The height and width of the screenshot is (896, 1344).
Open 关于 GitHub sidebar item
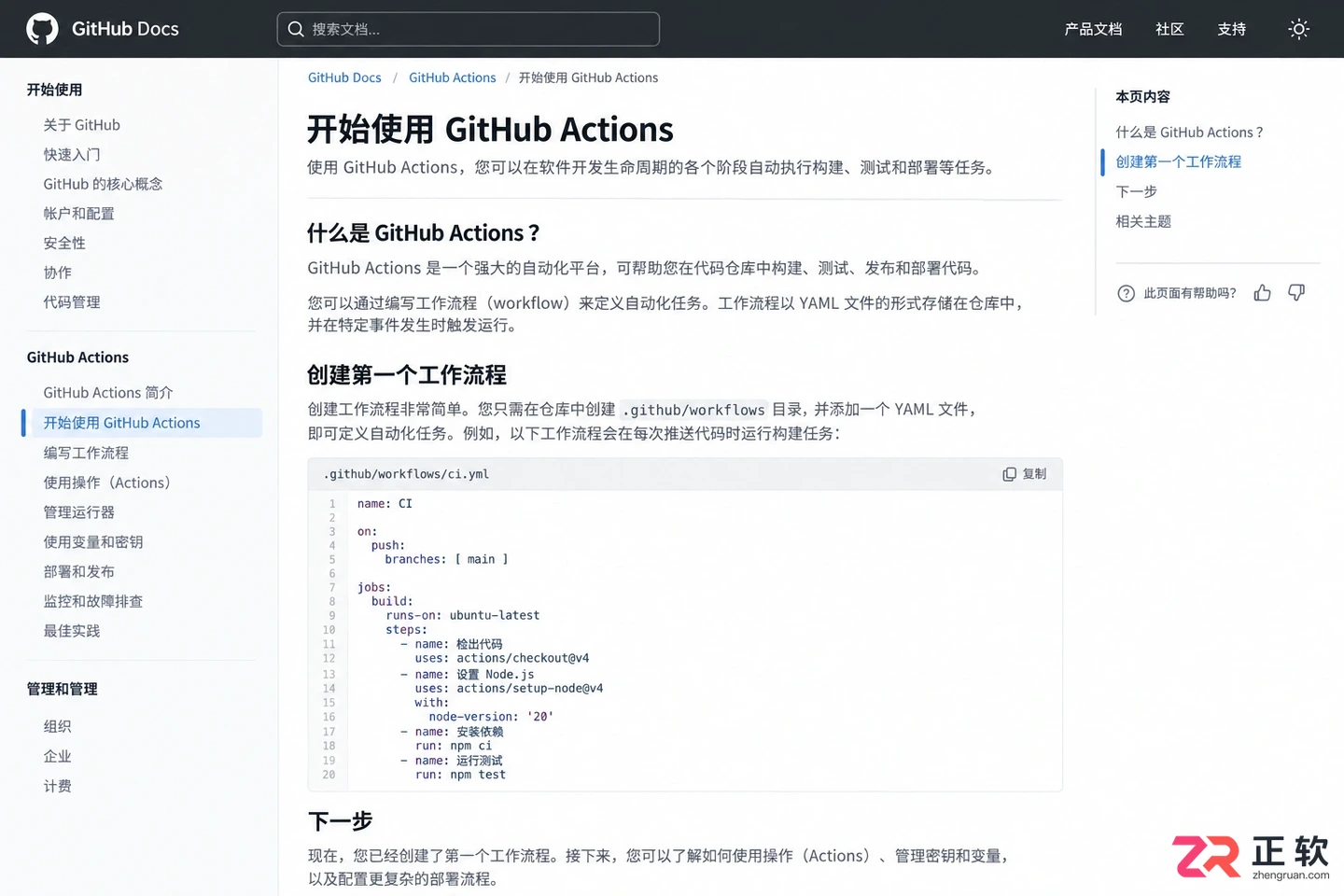click(x=82, y=125)
